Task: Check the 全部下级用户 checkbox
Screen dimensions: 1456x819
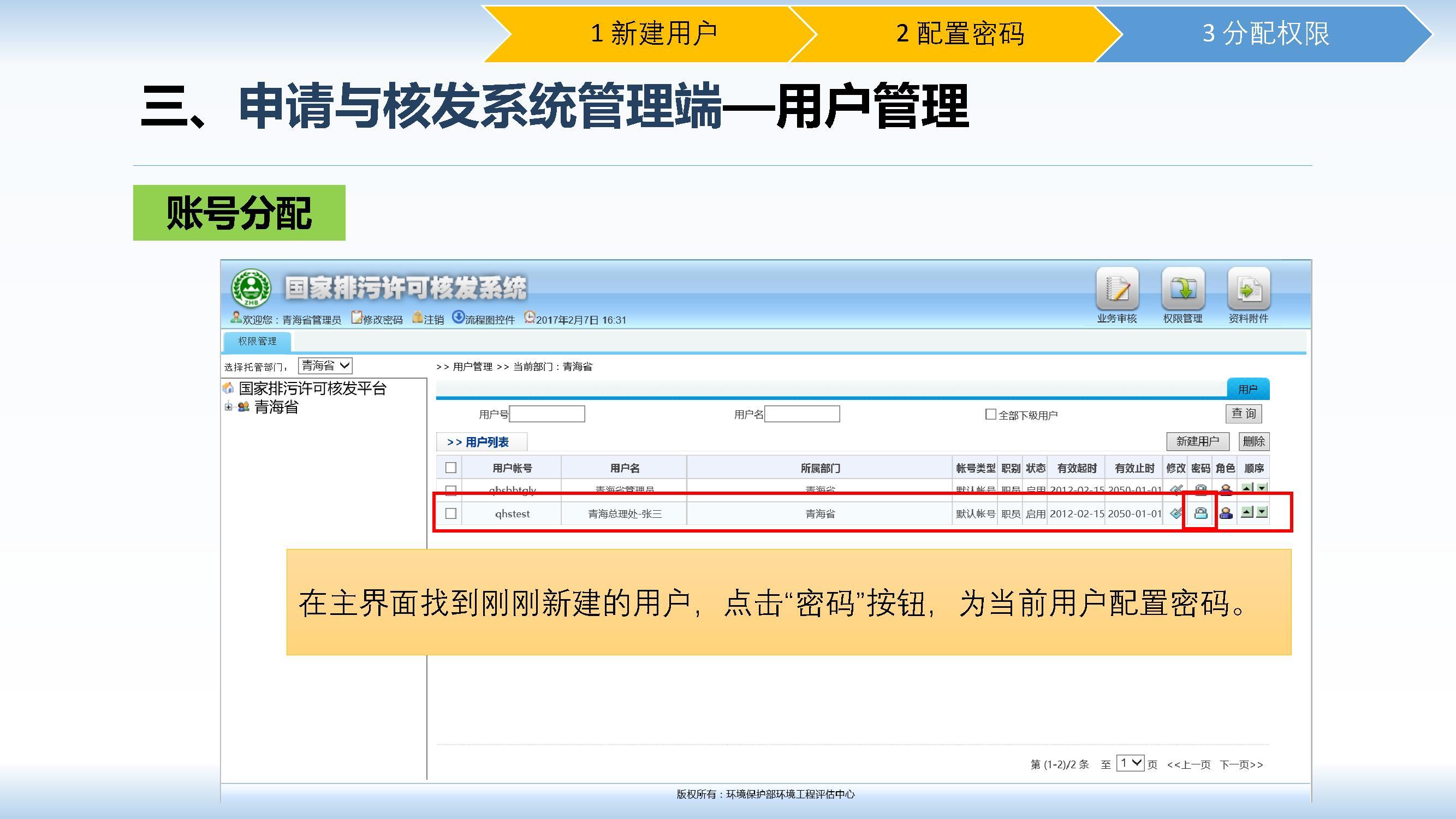Action: pyautogui.click(x=990, y=414)
